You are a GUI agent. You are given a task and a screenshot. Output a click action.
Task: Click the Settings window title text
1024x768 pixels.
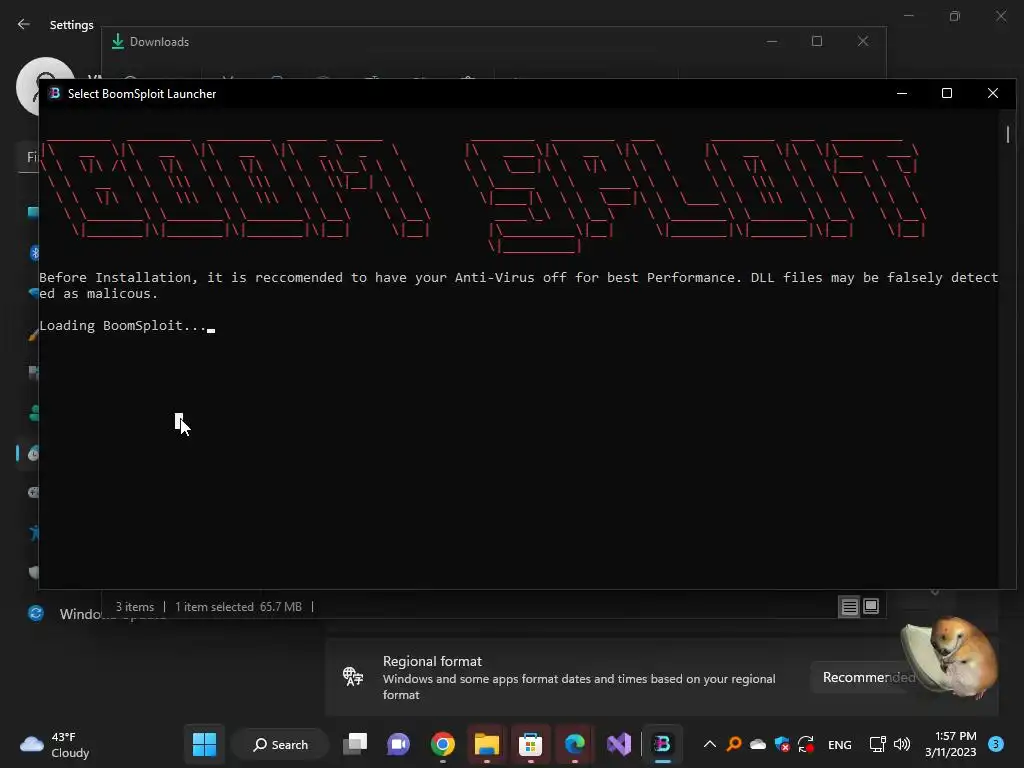(71, 24)
